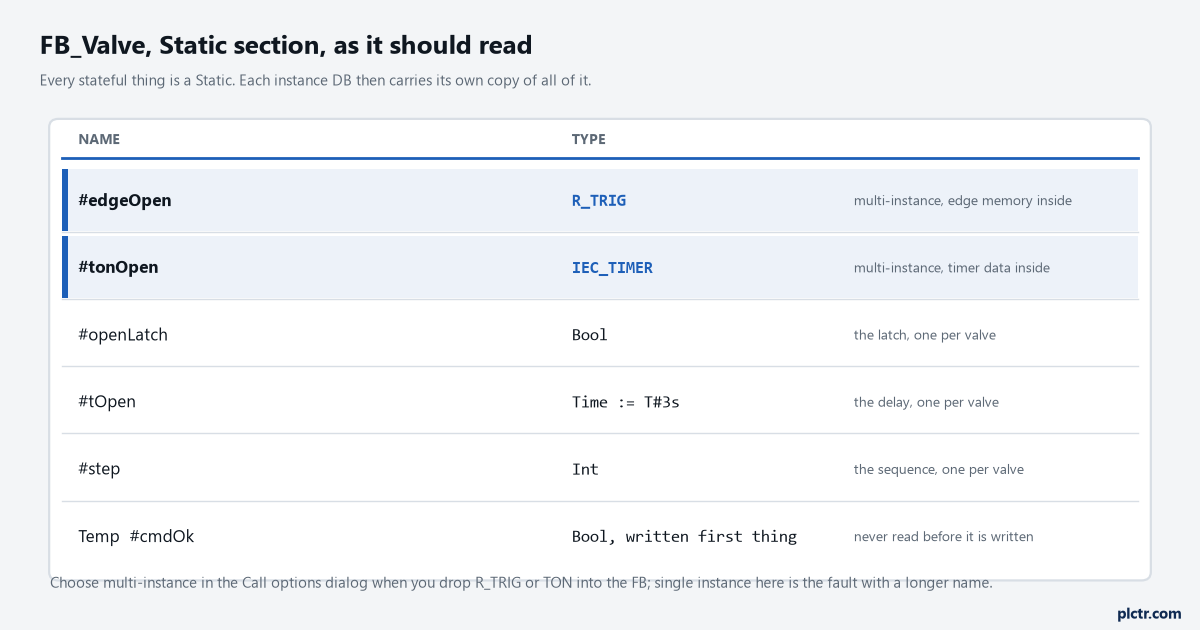Click note 'the delay, one per valve'

[x=926, y=402]
